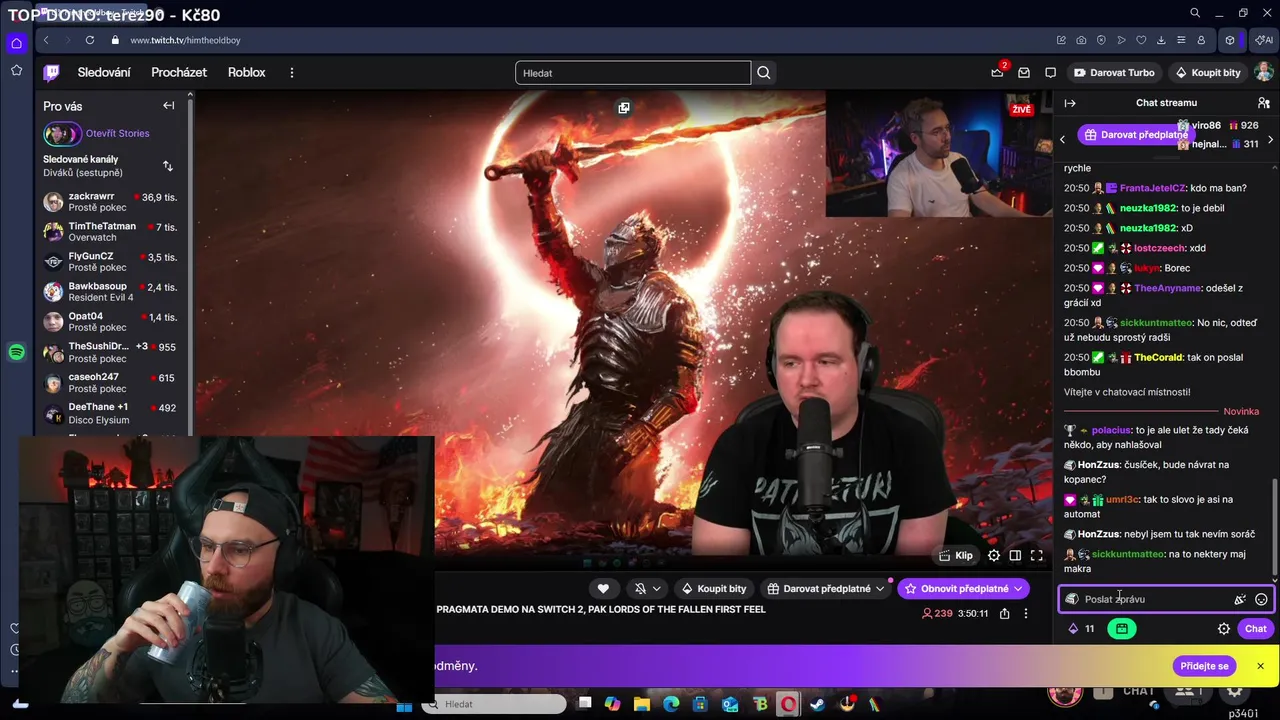Click Darovat Turbo button
The height and width of the screenshot is (720, 1280).
pyautogui.click(x=1114, y=72)
